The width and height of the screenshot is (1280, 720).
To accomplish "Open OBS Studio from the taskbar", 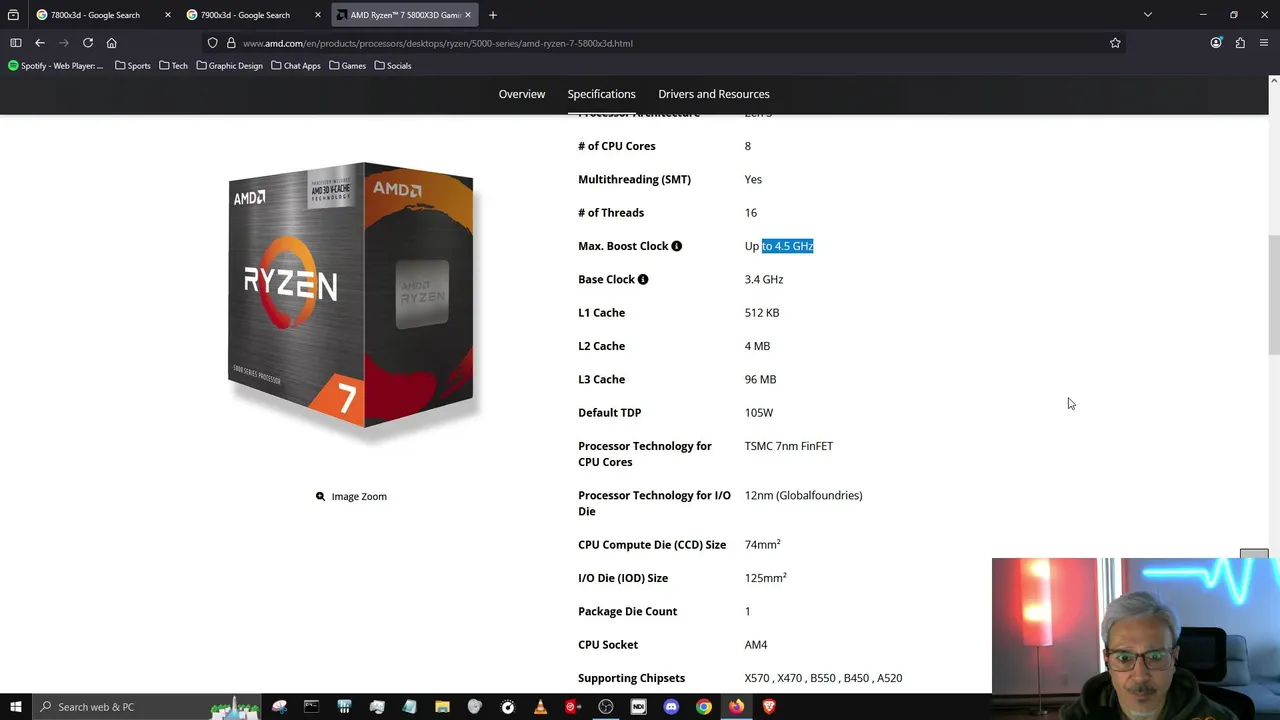I will pyautogui.click(x=606, y=707).
